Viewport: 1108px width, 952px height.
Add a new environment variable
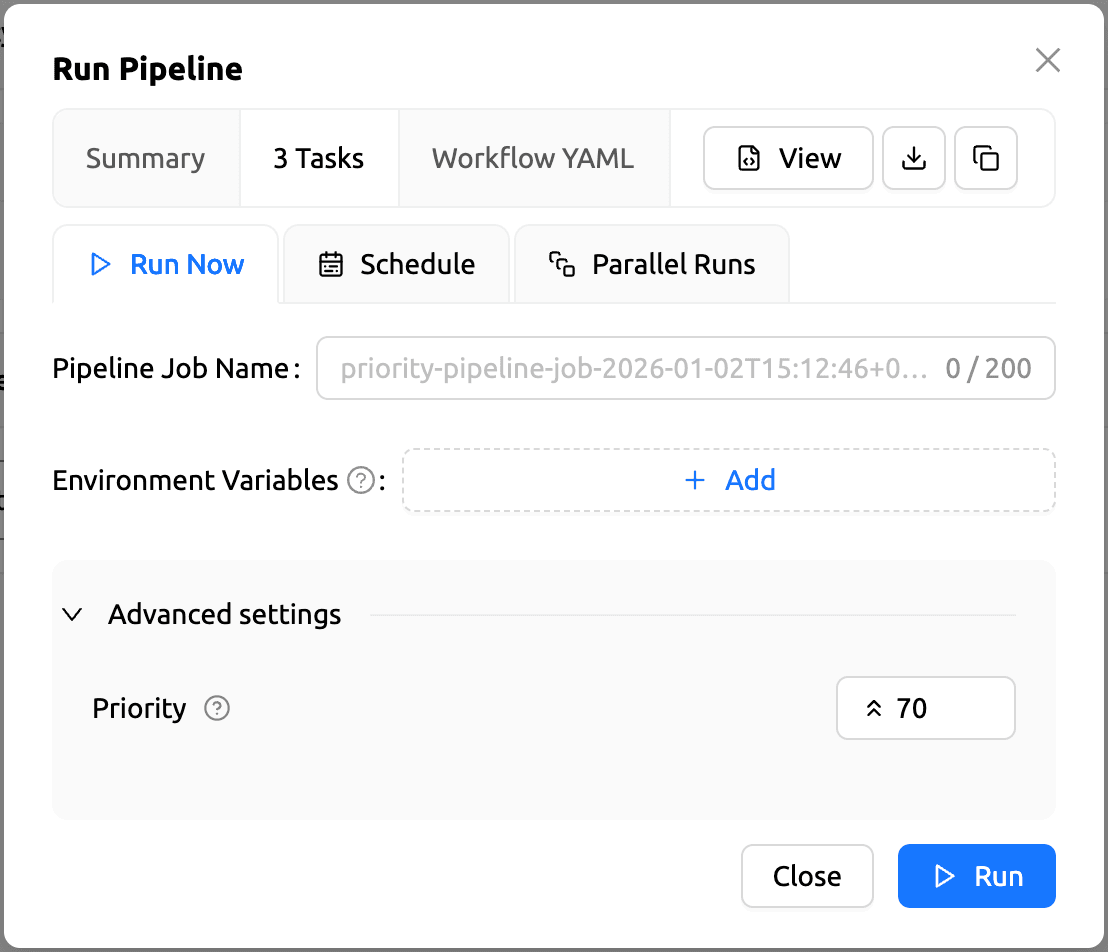[x=729, y=481]
